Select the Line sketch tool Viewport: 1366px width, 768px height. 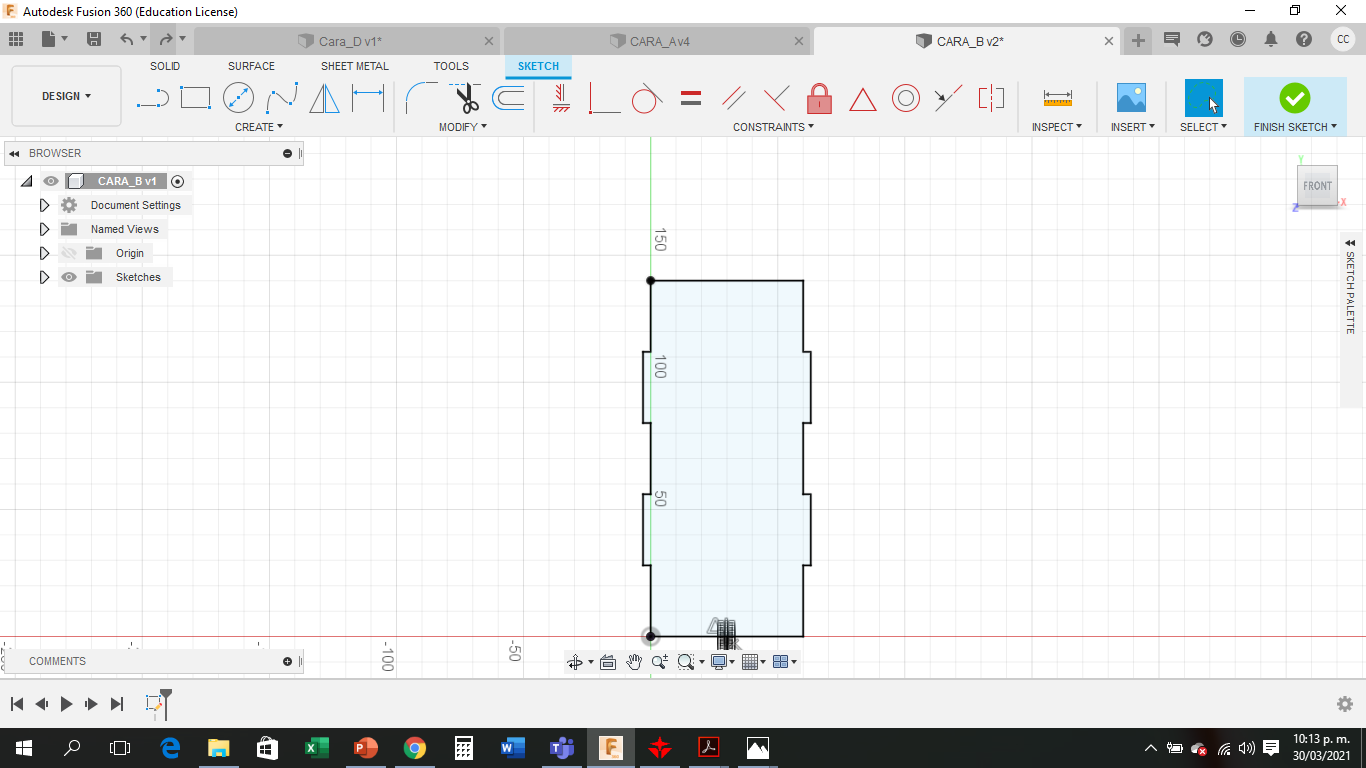point(153,98)
